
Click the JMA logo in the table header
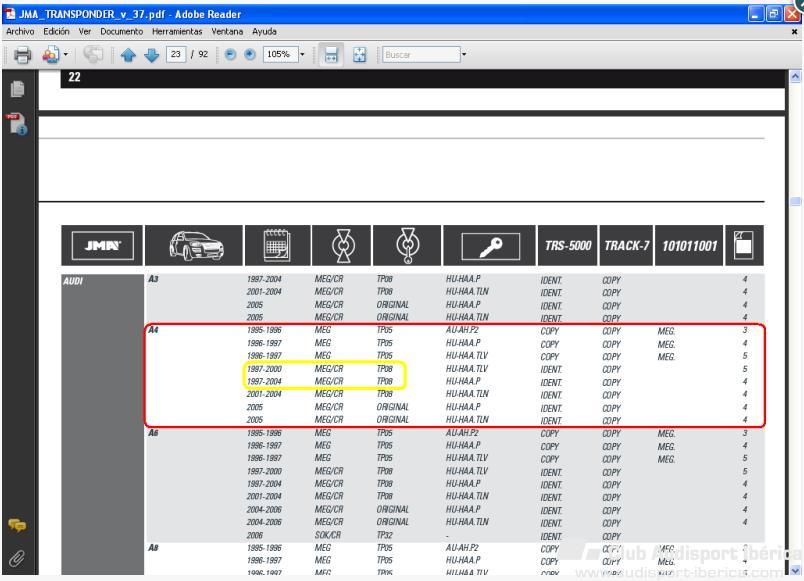click(103, 246)
